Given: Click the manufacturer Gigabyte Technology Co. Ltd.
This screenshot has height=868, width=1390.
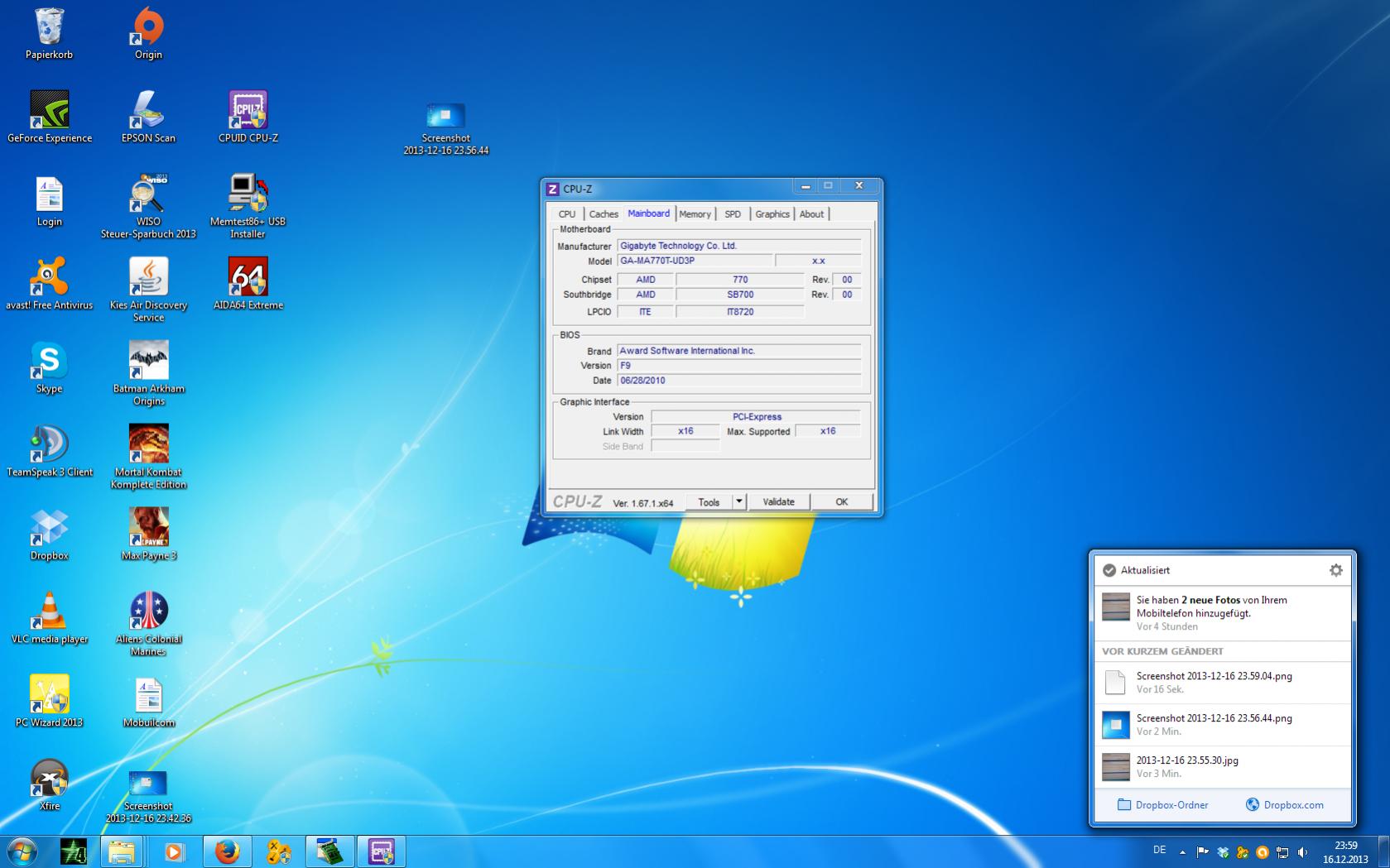Looking at the screenshot, I should 738,246.
